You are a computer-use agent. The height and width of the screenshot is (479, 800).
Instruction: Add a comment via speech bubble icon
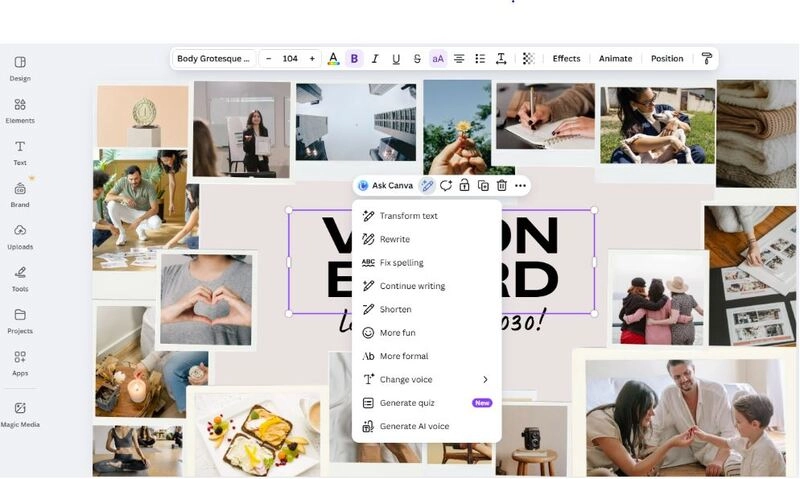(x=446, y=186)
